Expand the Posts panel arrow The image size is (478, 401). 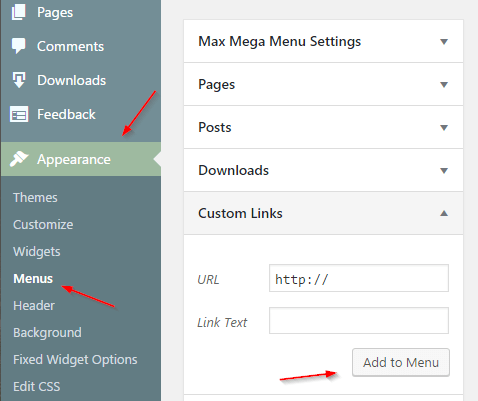(444, 128)
